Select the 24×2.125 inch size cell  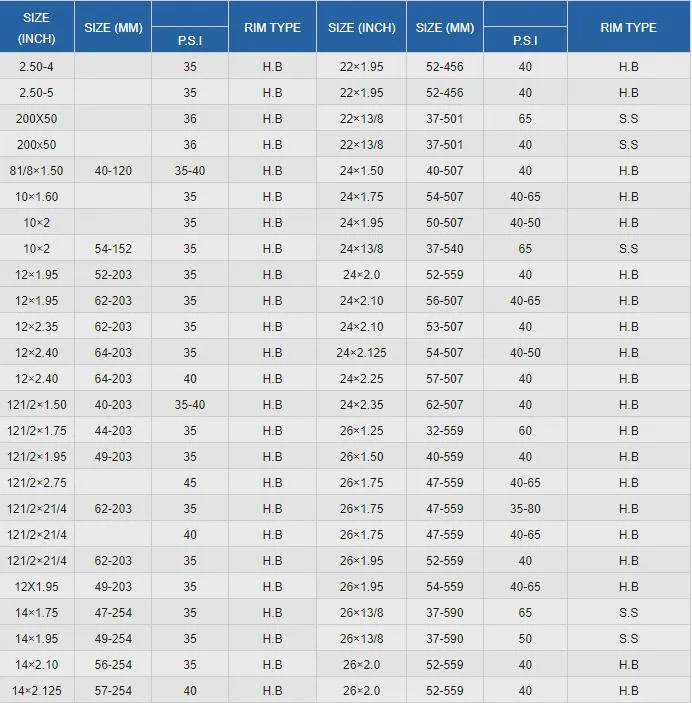click(x=361, y=353)
